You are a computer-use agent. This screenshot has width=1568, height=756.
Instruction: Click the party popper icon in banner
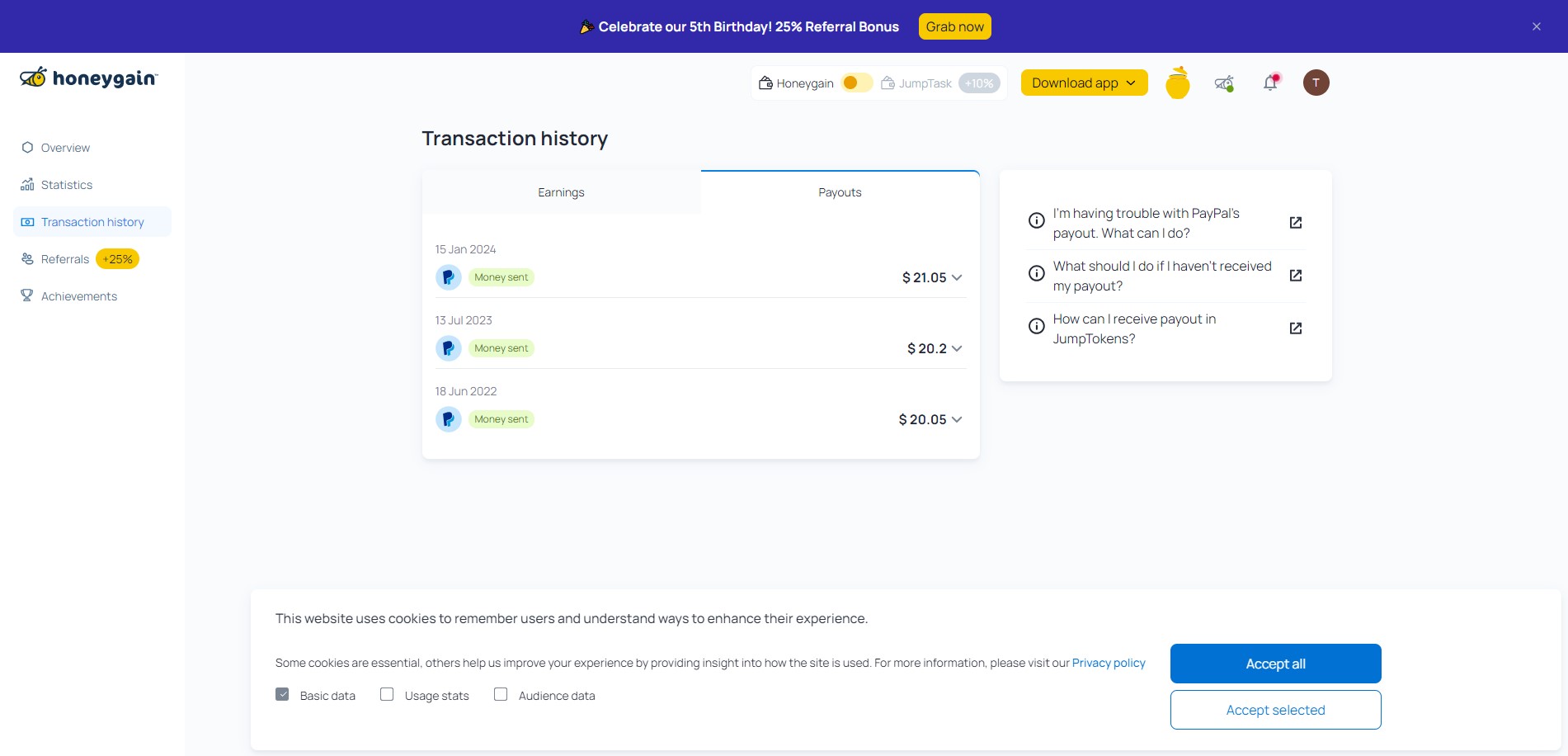point(586,27)
